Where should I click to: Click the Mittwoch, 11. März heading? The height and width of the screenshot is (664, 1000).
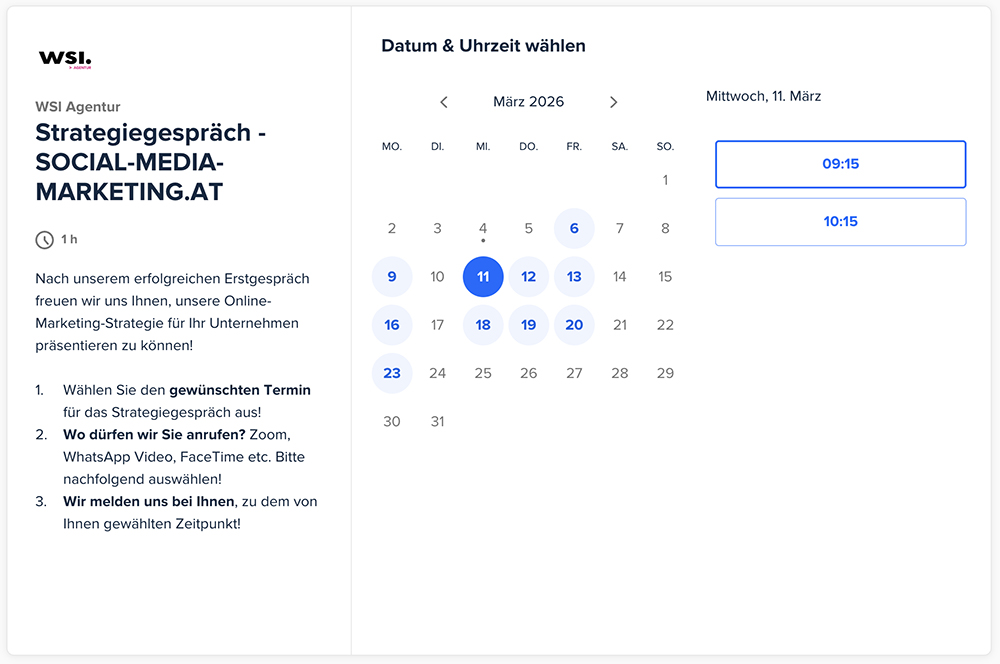pos(763,96)
